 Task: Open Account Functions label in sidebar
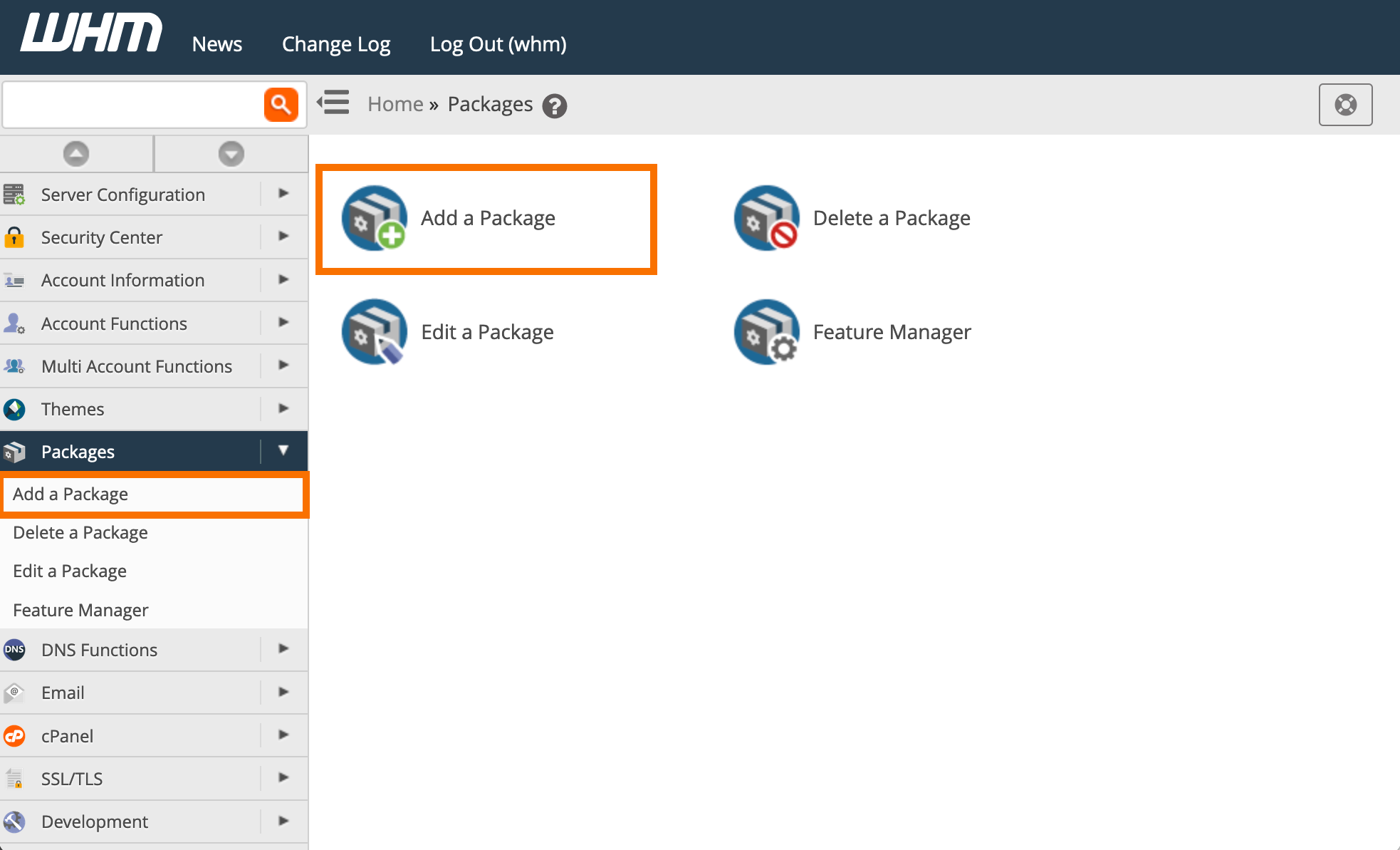[x=114, y=323]
